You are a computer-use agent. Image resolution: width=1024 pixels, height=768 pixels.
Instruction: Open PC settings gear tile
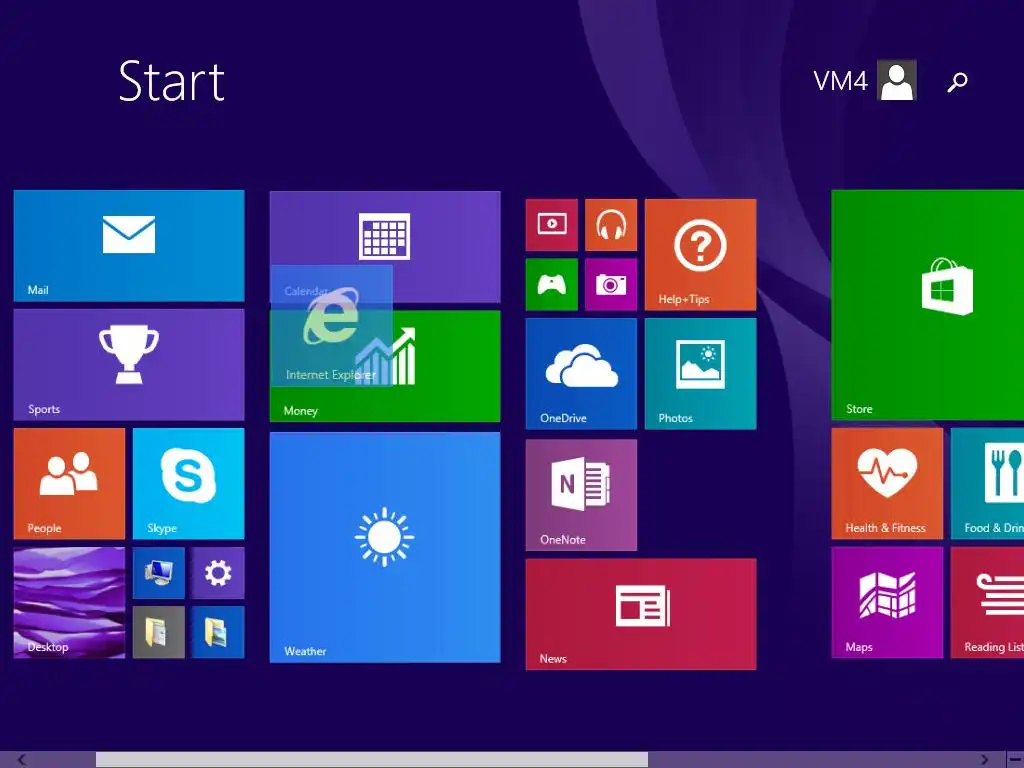[x=218, y=573]
